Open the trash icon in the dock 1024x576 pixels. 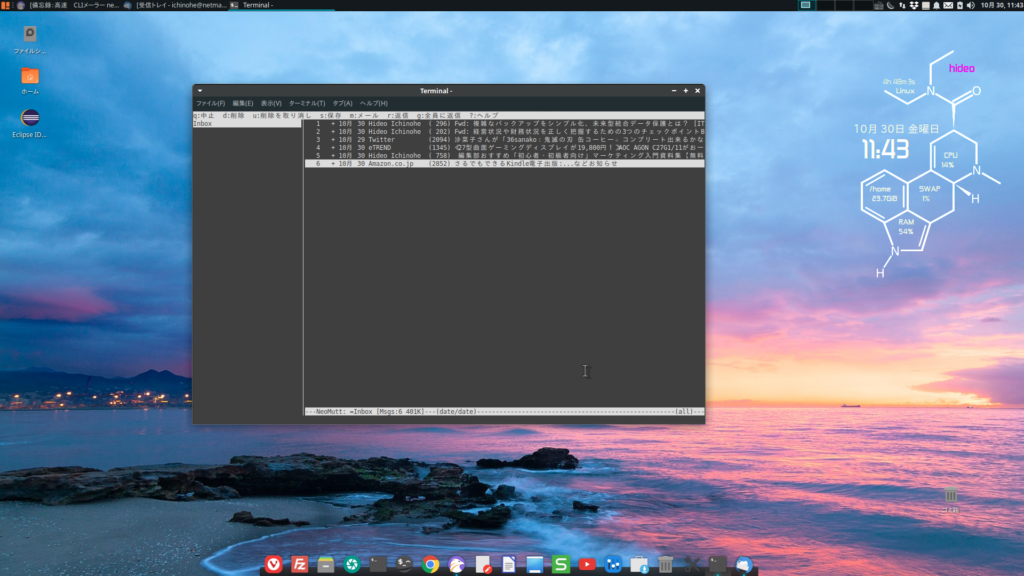(665, 566)
